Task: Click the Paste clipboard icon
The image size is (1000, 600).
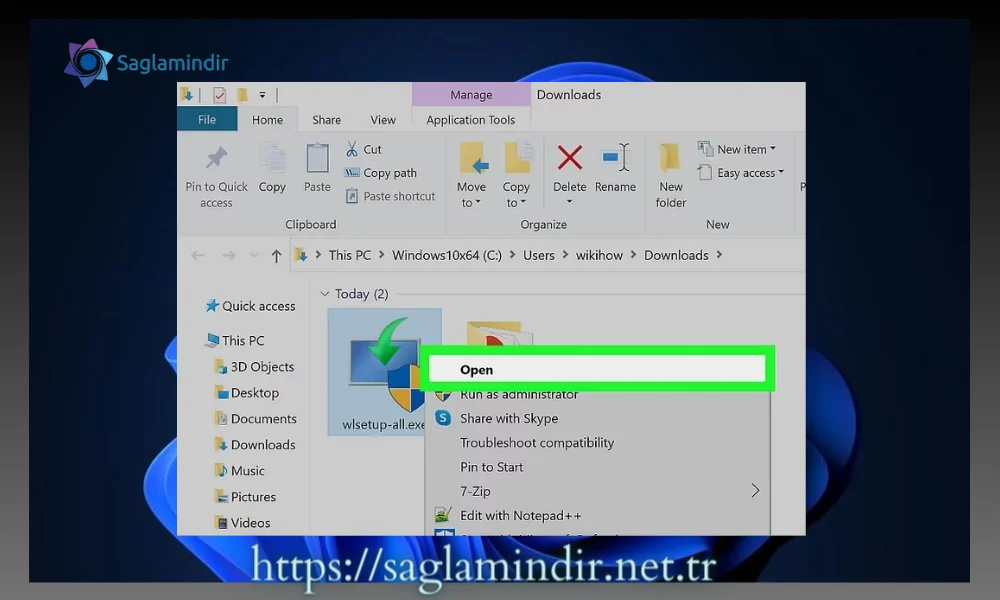Action: pos(317,158)
